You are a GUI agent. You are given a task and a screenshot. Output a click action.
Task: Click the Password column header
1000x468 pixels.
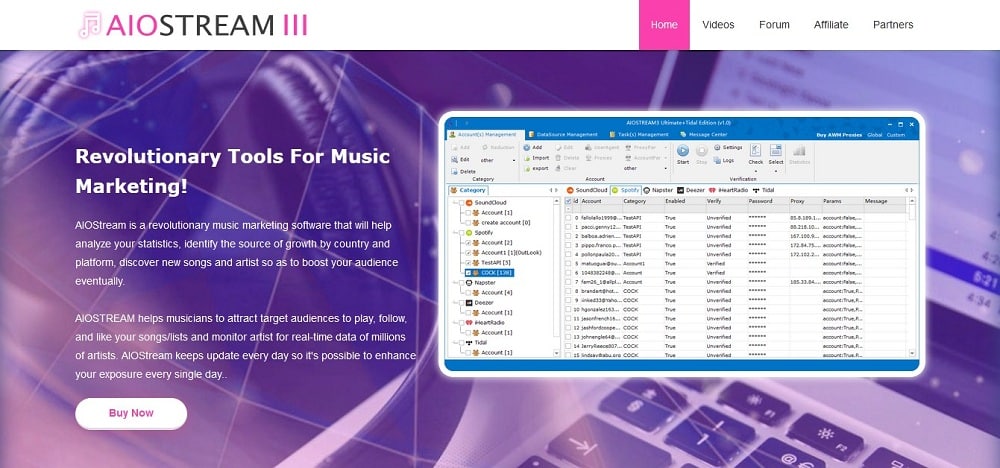click(x=768, y=201)
